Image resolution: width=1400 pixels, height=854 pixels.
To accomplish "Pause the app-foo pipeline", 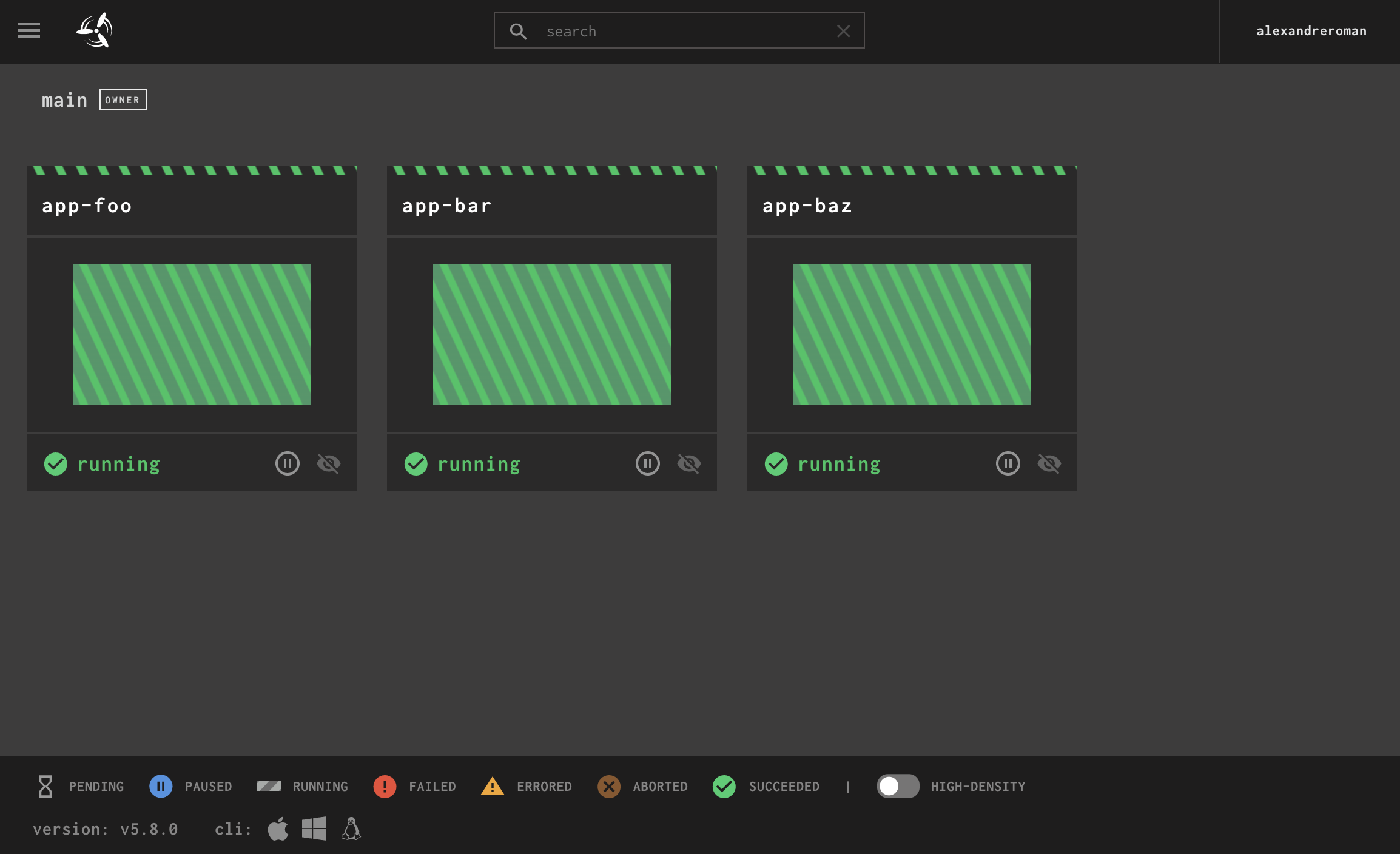I will point(288,464).
